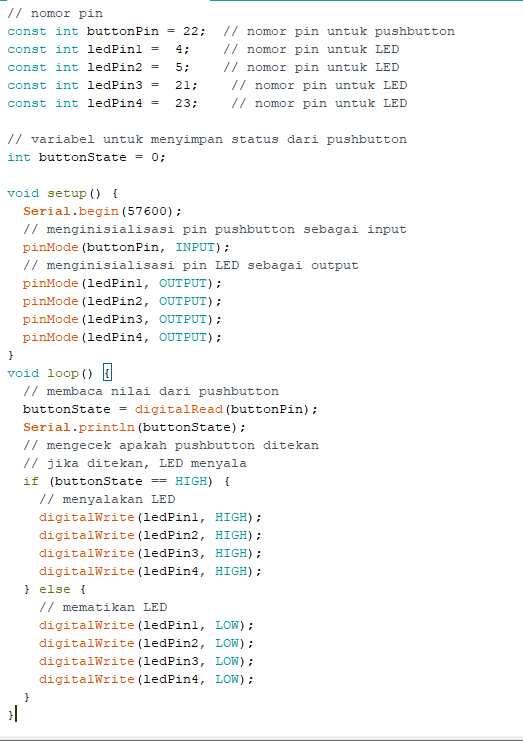
Task: Place cursor on buttonPin = 22 declaration
Action: coord(106,31)
